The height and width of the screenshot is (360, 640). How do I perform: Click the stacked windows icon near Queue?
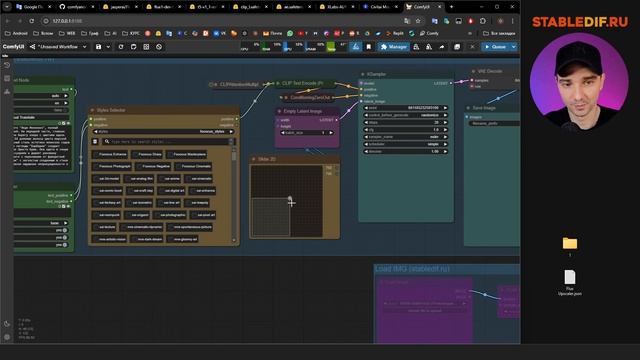(457, 47)
